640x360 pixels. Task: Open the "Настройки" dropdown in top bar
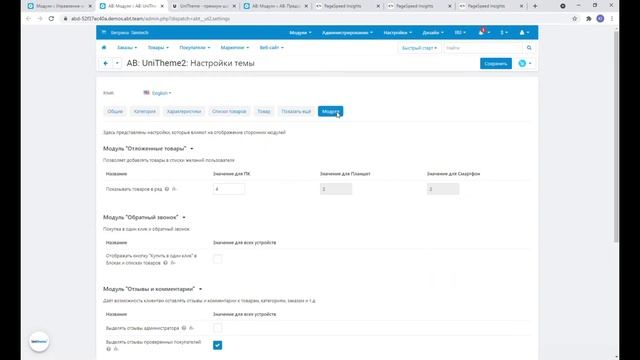[x=398, y=32]
